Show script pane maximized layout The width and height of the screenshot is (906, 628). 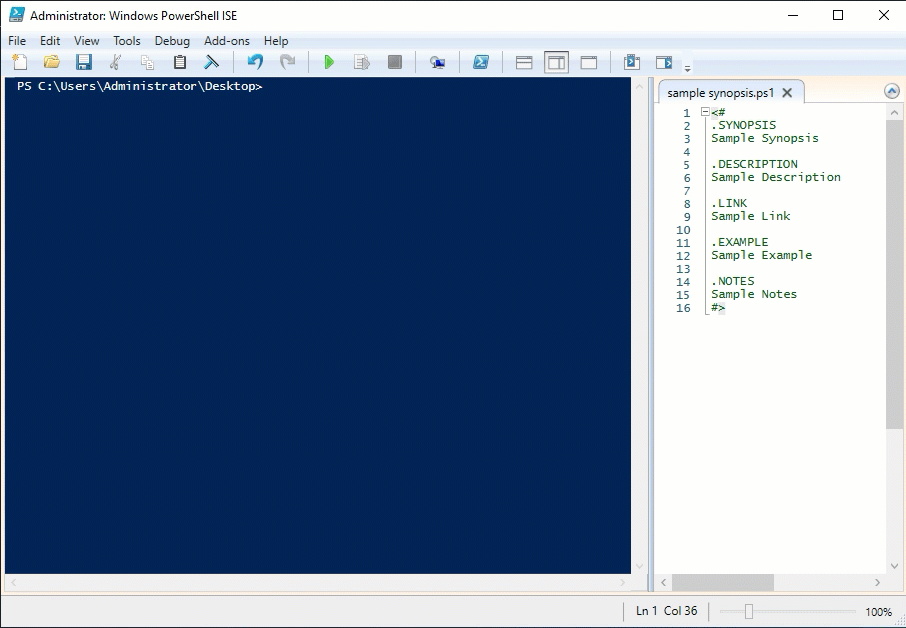pos(589,62)
